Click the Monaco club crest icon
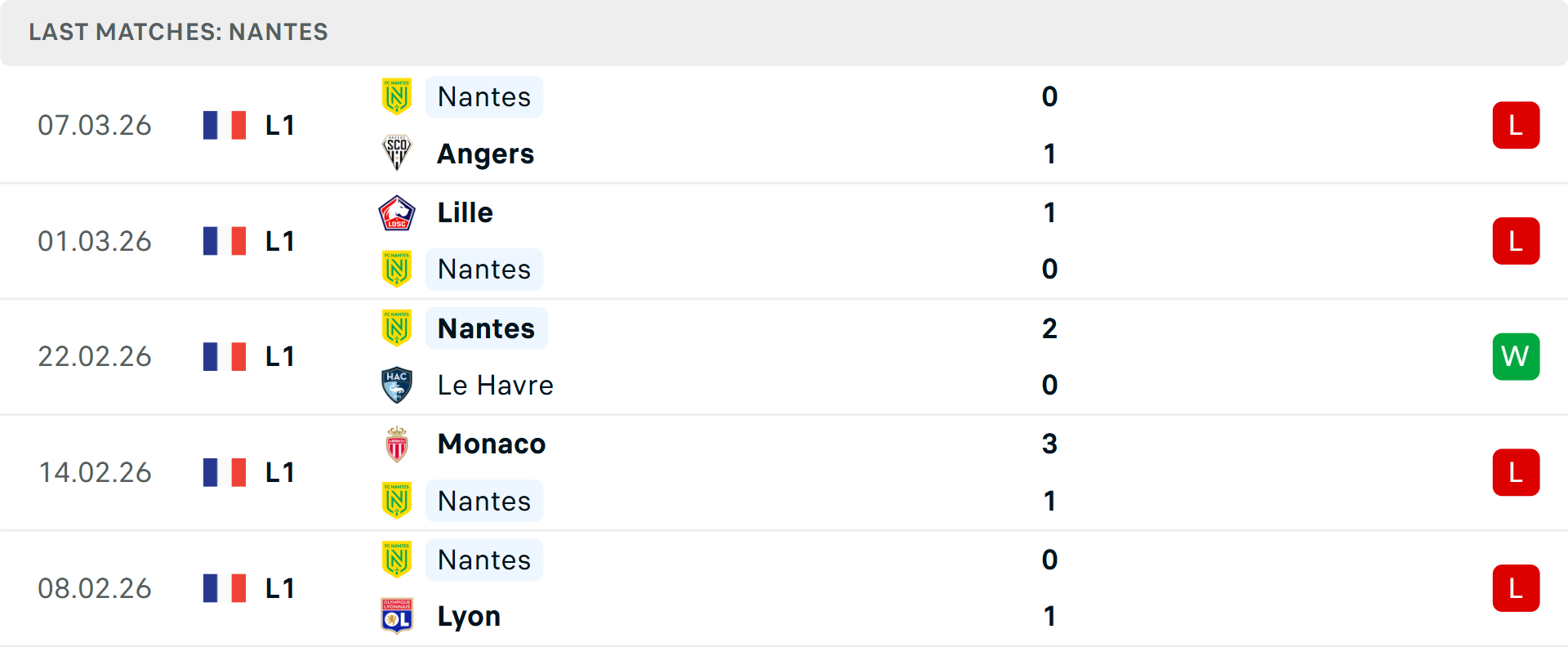 397,444
